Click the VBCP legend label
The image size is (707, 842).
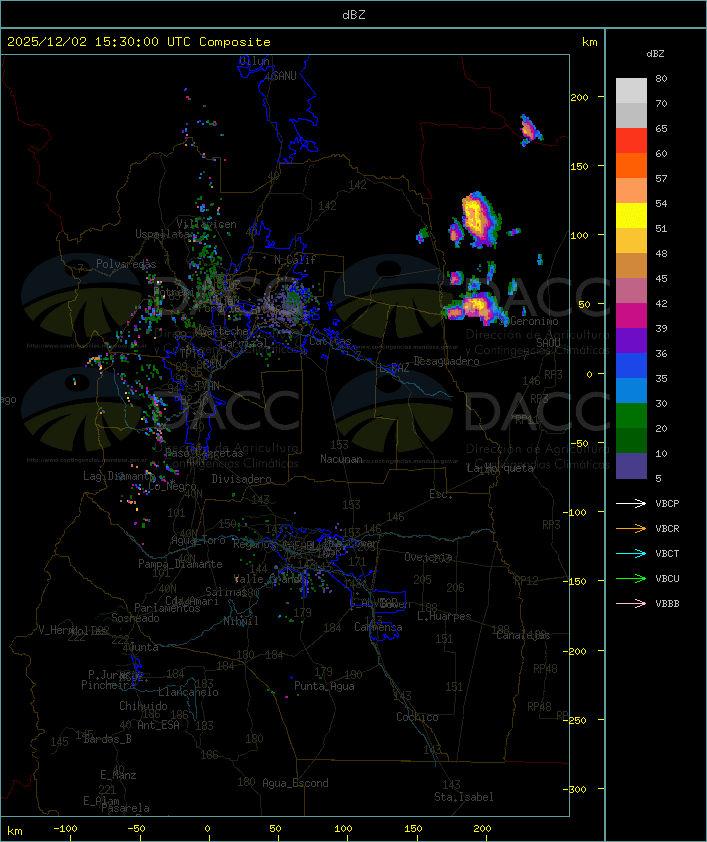point(667,503)
